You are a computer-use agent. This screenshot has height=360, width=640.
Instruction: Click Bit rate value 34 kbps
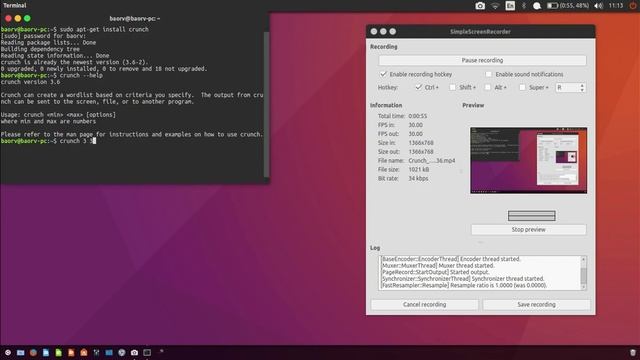pos(418,178)
